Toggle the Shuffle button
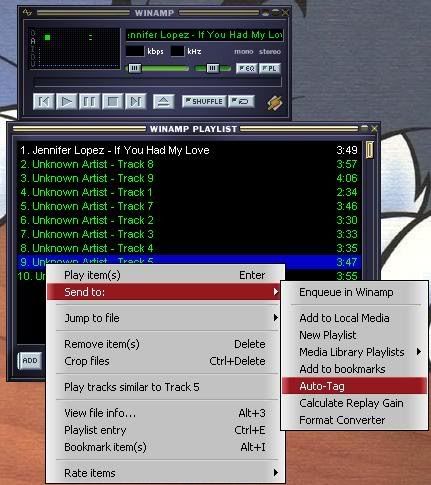The image size is (431, 485). 204,101
